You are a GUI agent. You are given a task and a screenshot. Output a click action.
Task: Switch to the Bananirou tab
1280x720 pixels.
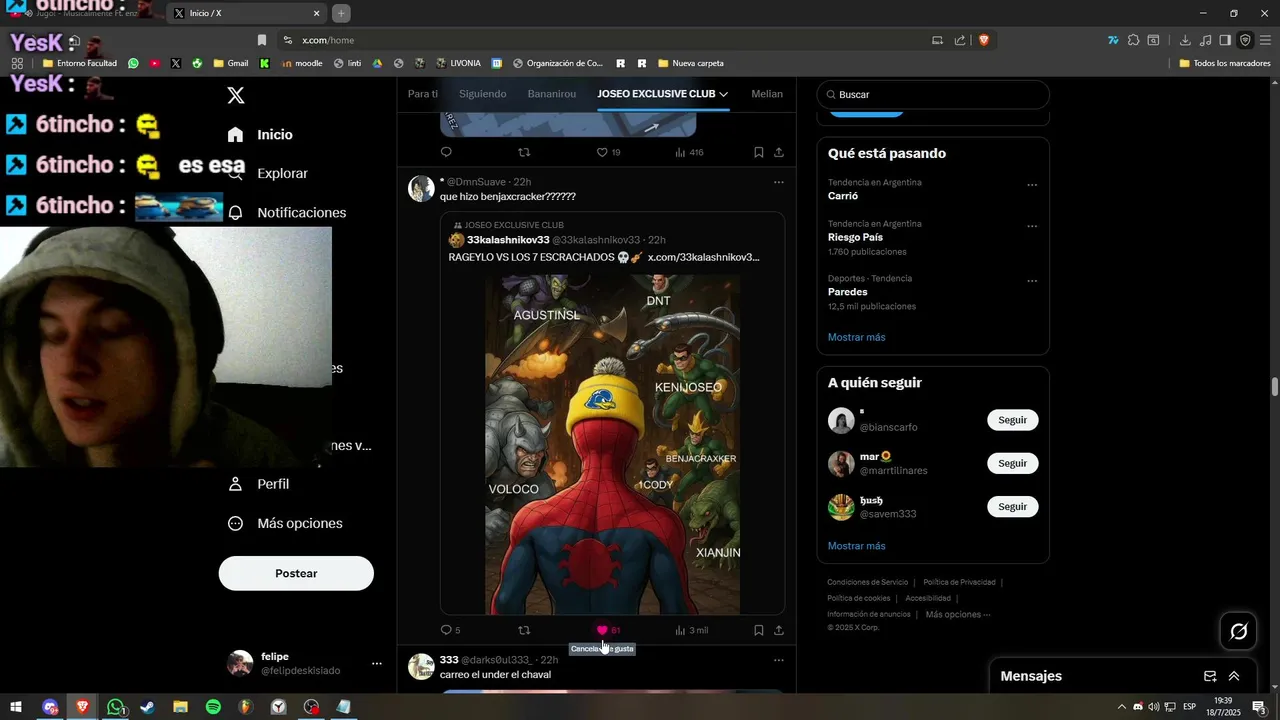[551, 94]
